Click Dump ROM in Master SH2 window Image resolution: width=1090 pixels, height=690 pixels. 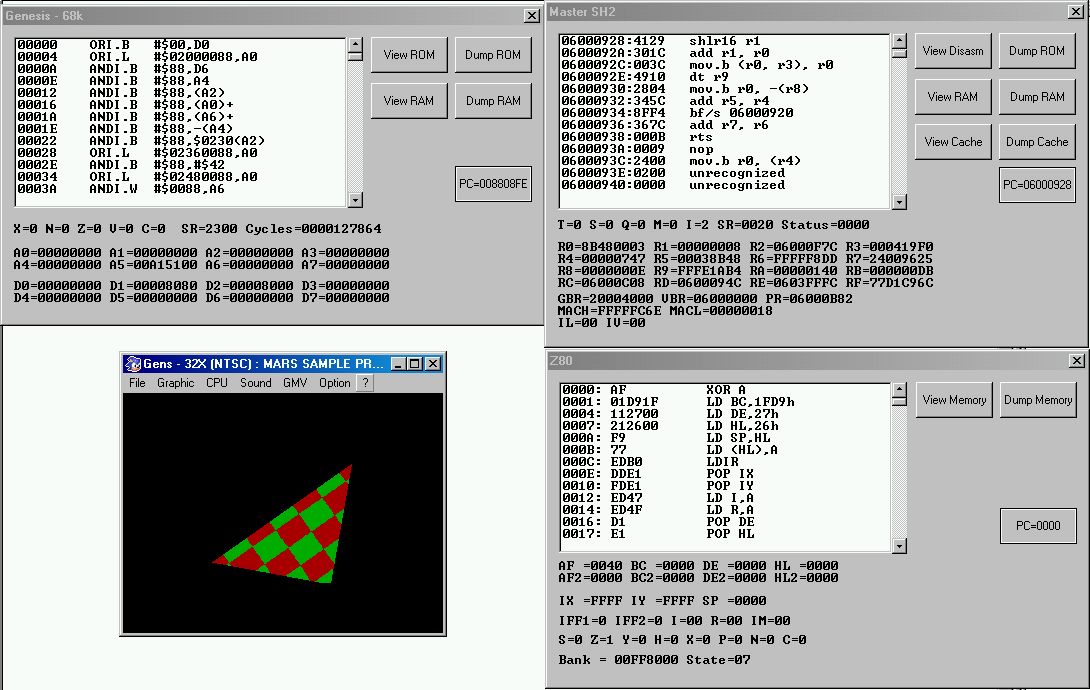click(x=1037, y=51)
